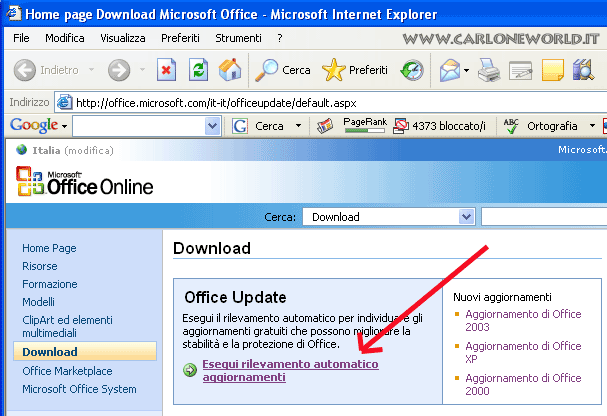Go to Home Page in sidebar
Screen dimensions: 607x416
coord(49,248)
